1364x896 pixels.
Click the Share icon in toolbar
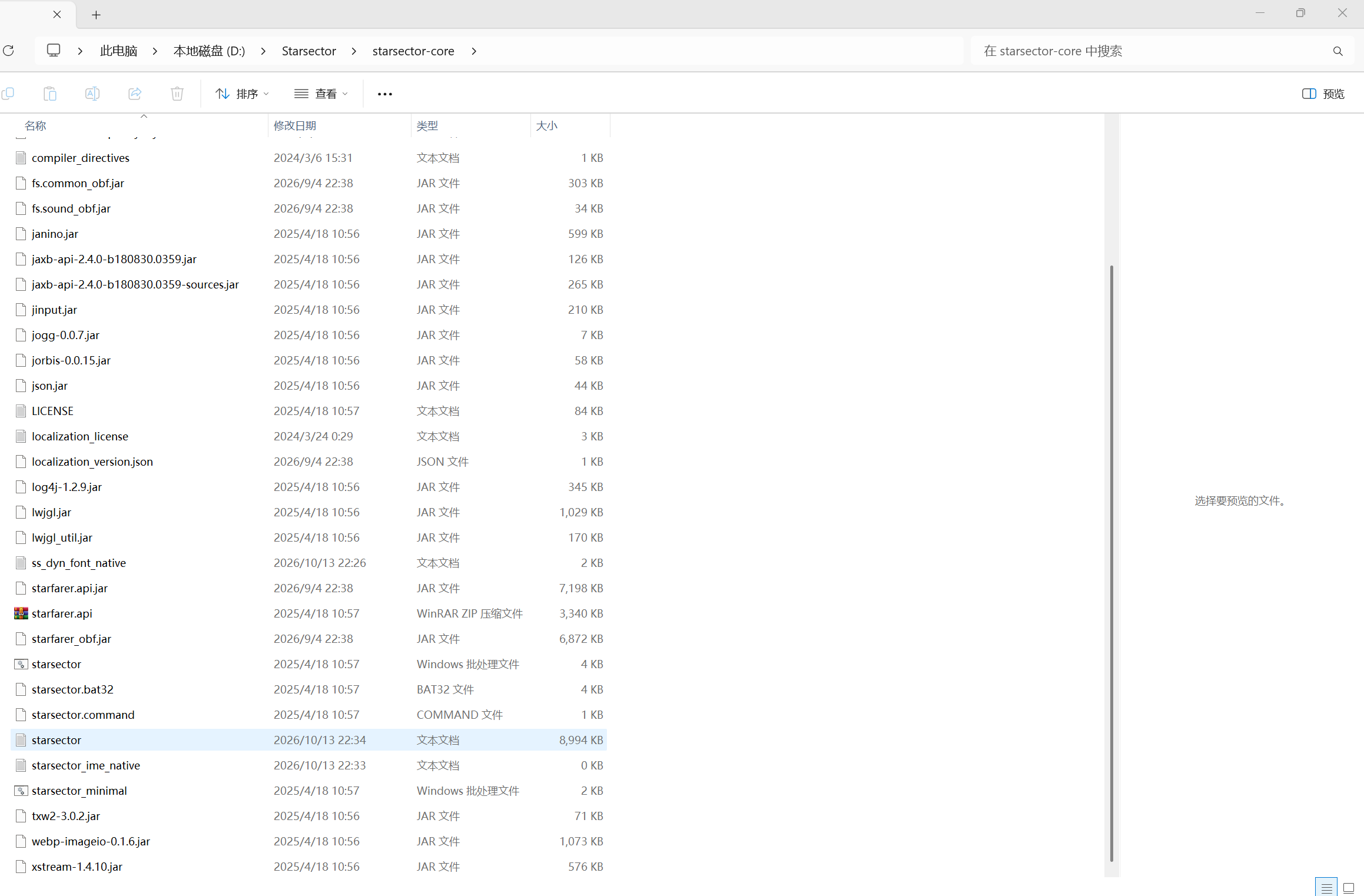click(x=135, y=94)
